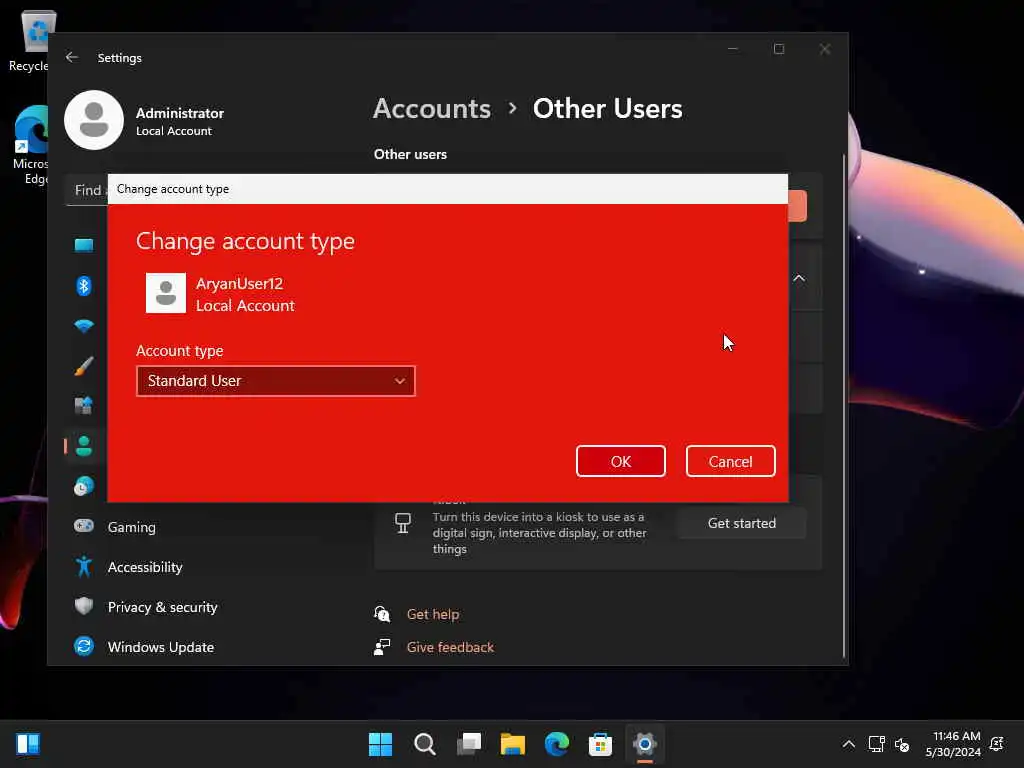Select the Microsoft Edge desktop shortcut
Viewport: 1024px width, 768px height.
pos(31,146)
